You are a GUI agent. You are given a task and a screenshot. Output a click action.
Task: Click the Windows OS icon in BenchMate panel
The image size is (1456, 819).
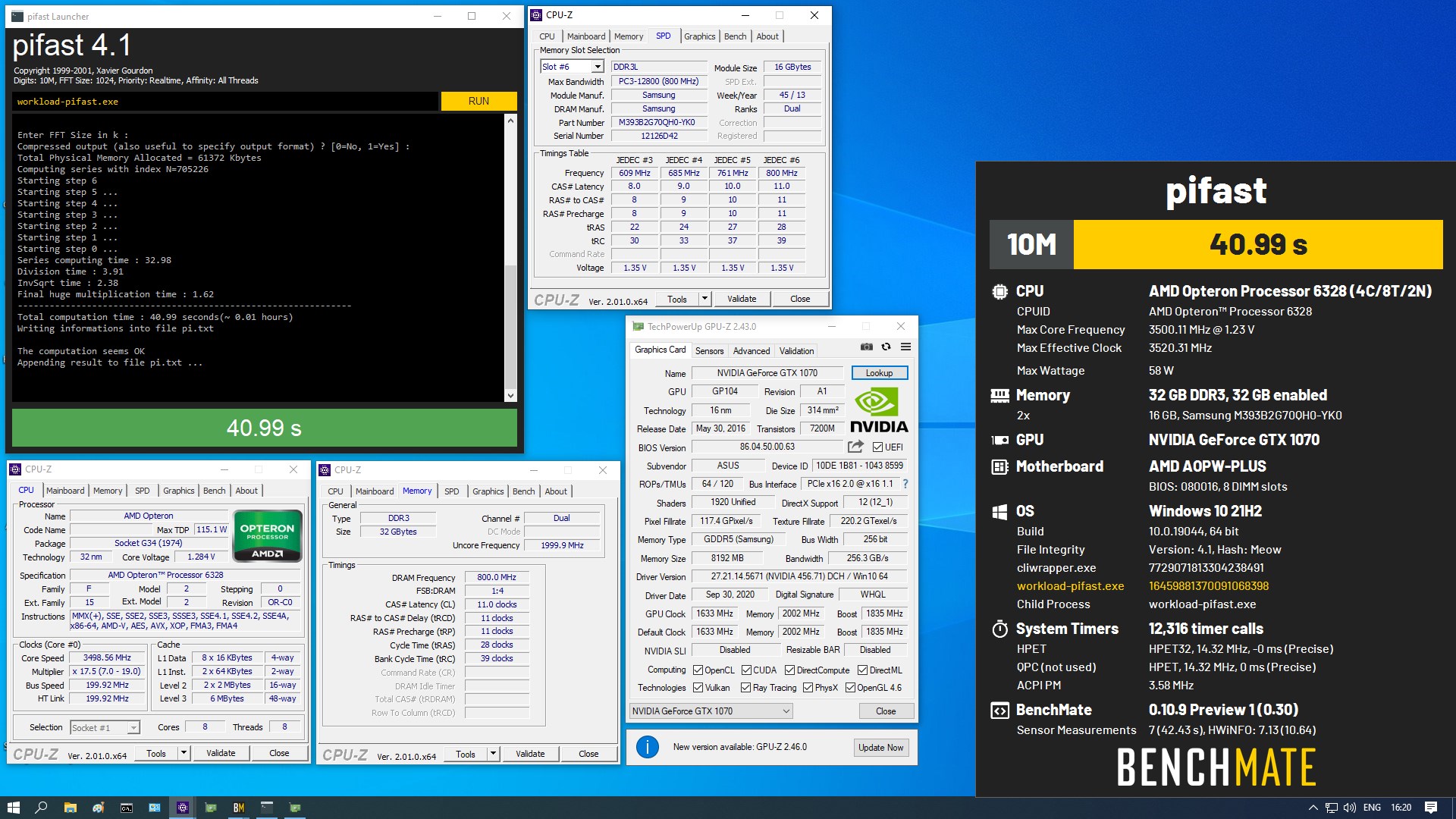click(x=999, y=511)
